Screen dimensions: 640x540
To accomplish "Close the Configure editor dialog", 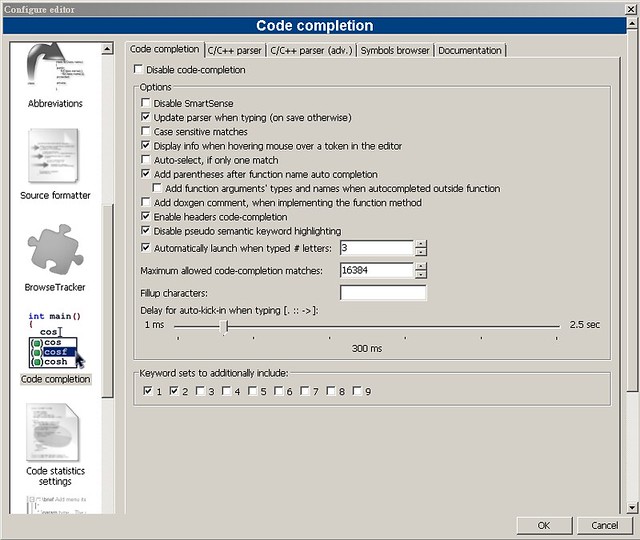I will click(x=631, y=9).
